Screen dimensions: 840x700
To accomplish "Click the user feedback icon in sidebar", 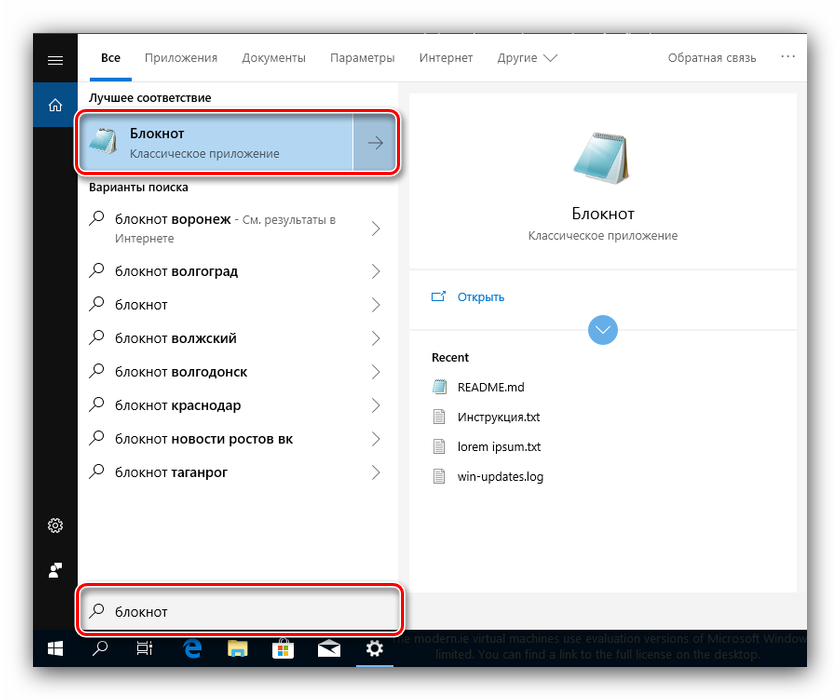I will [55, 570].
